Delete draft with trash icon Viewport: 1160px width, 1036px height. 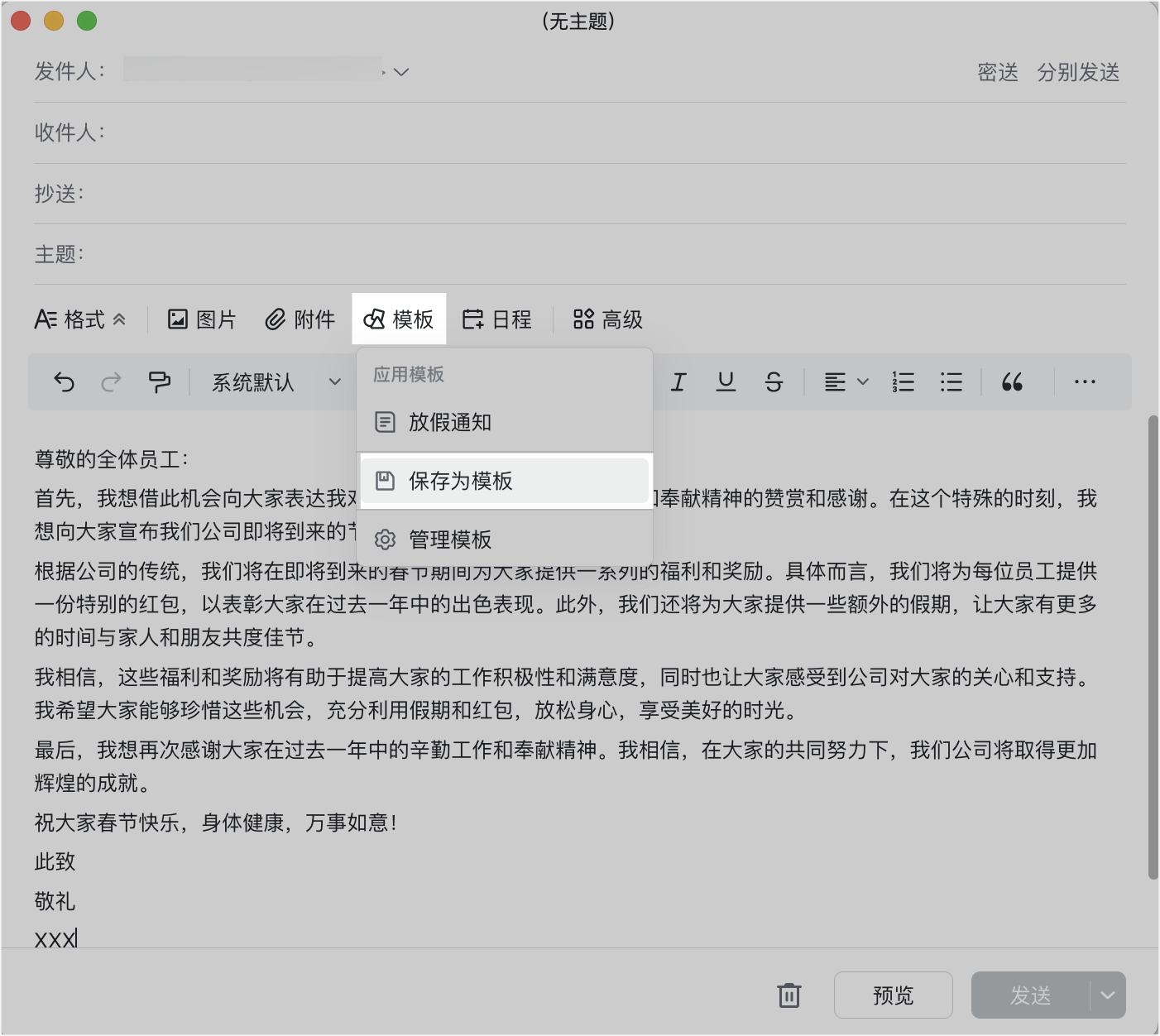pyautogui.click(x=789, y=995)
